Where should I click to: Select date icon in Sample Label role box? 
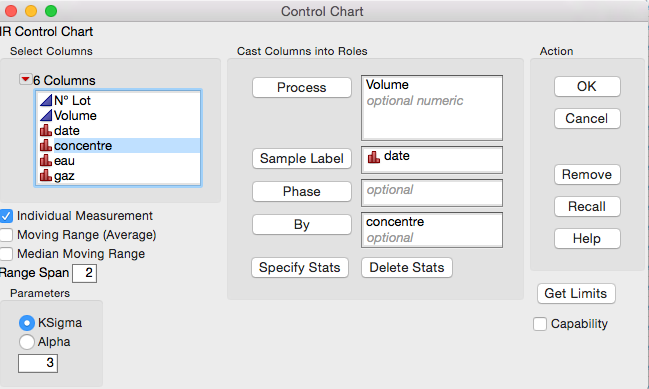374,156
